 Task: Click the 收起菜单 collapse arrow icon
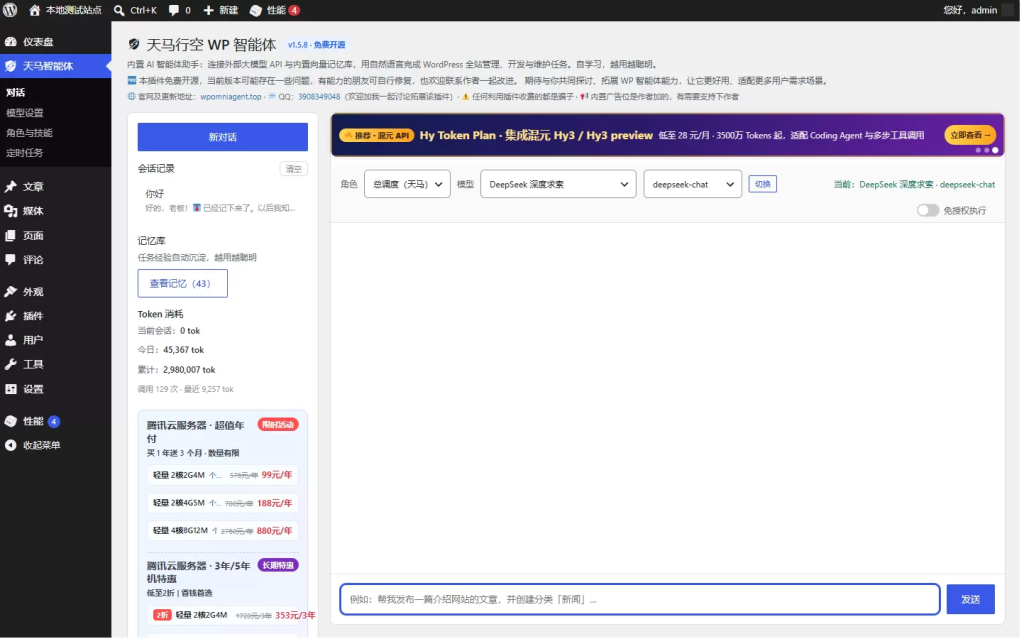click(x=10, y=445)
